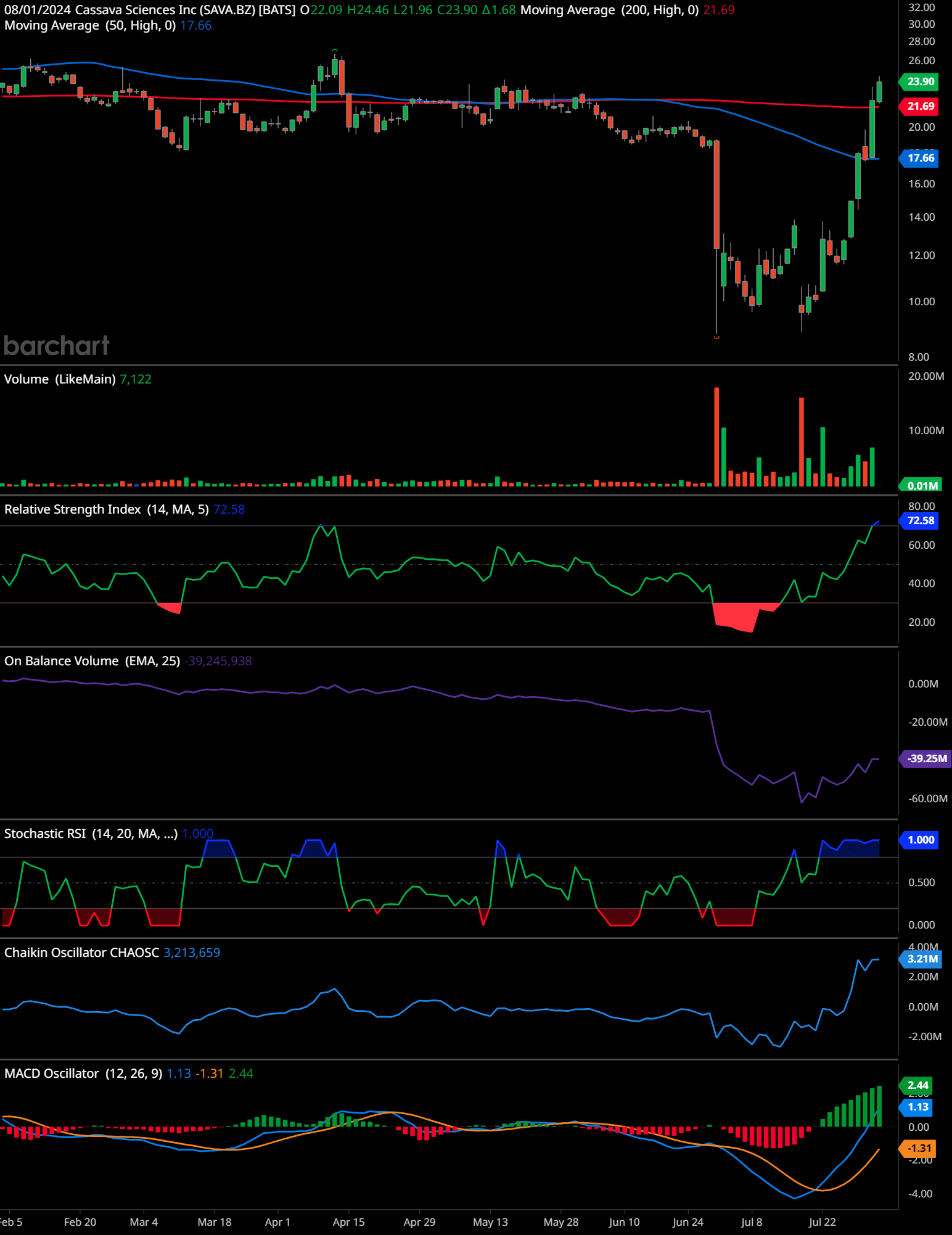Click the -1.31 MACD signal tag
Image resolution: width=952 pixels, height=1235 pixels.
[x=918, y=1148]
